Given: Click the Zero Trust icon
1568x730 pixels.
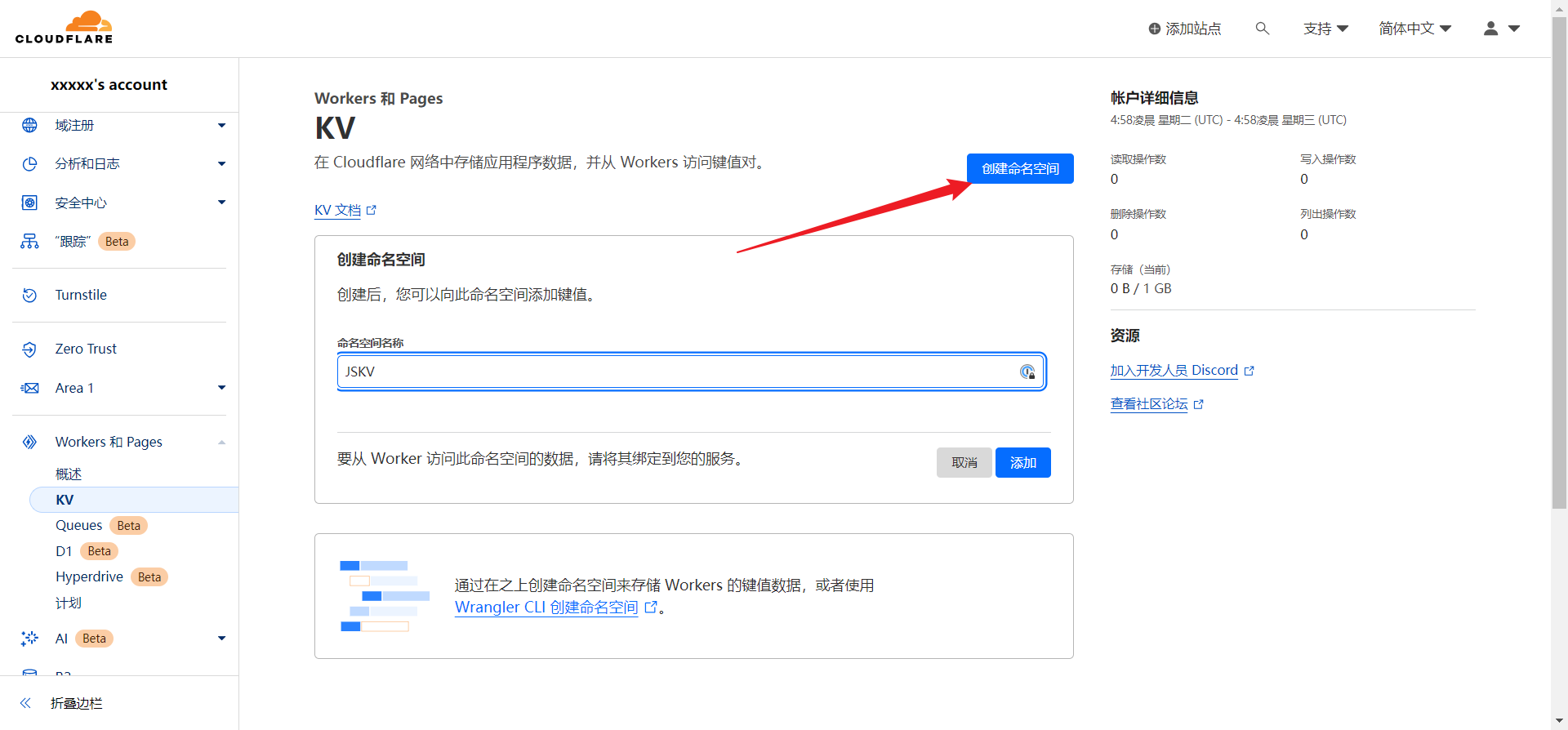Looking at the screenshot, I should coord(29,349).
